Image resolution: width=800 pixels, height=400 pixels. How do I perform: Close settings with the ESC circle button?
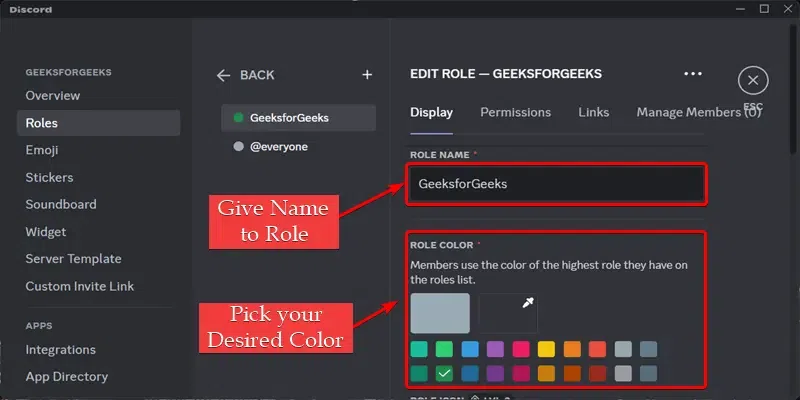(x=753, y=80)
